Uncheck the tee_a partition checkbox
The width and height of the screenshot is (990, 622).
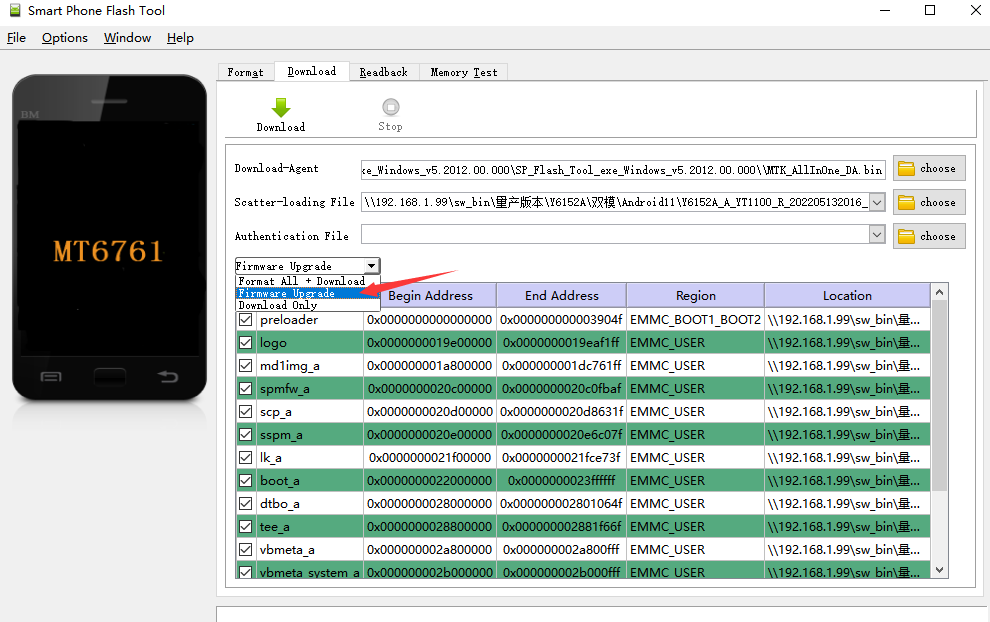point(246,527)
